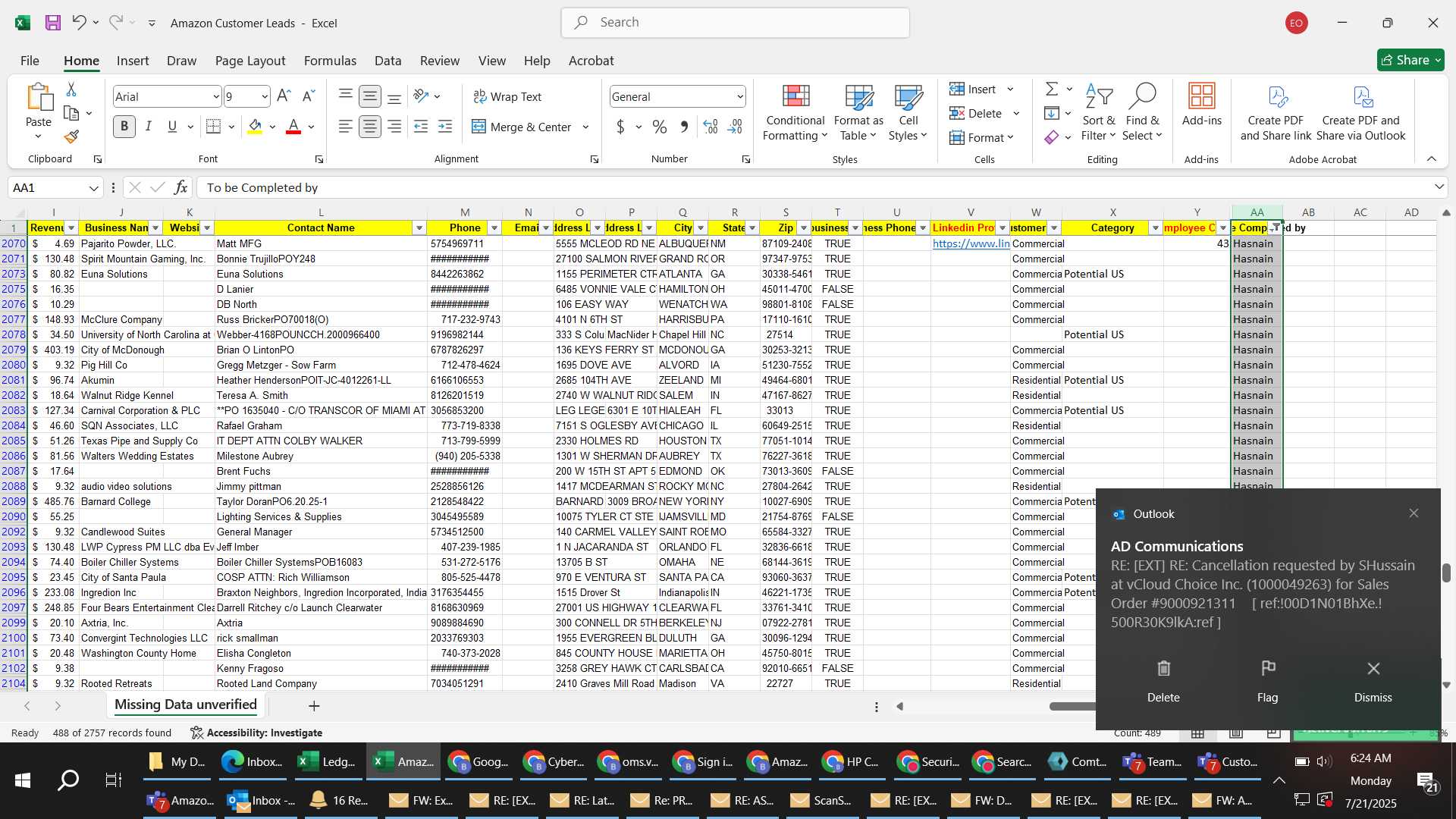
Task: Toggle middle vertical alignment
Action: [x=370, y=96]
